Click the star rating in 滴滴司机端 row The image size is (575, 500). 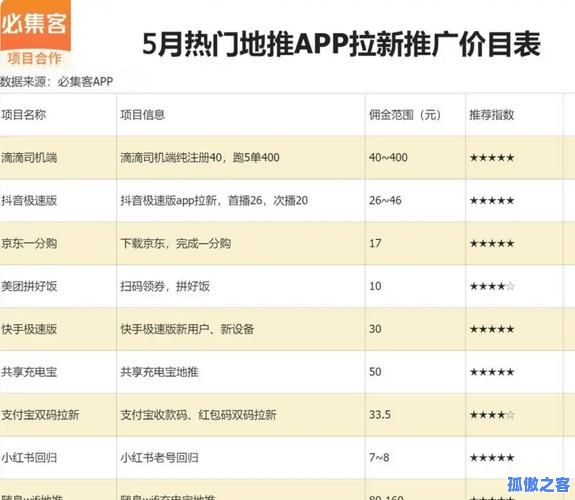point(492,158)
